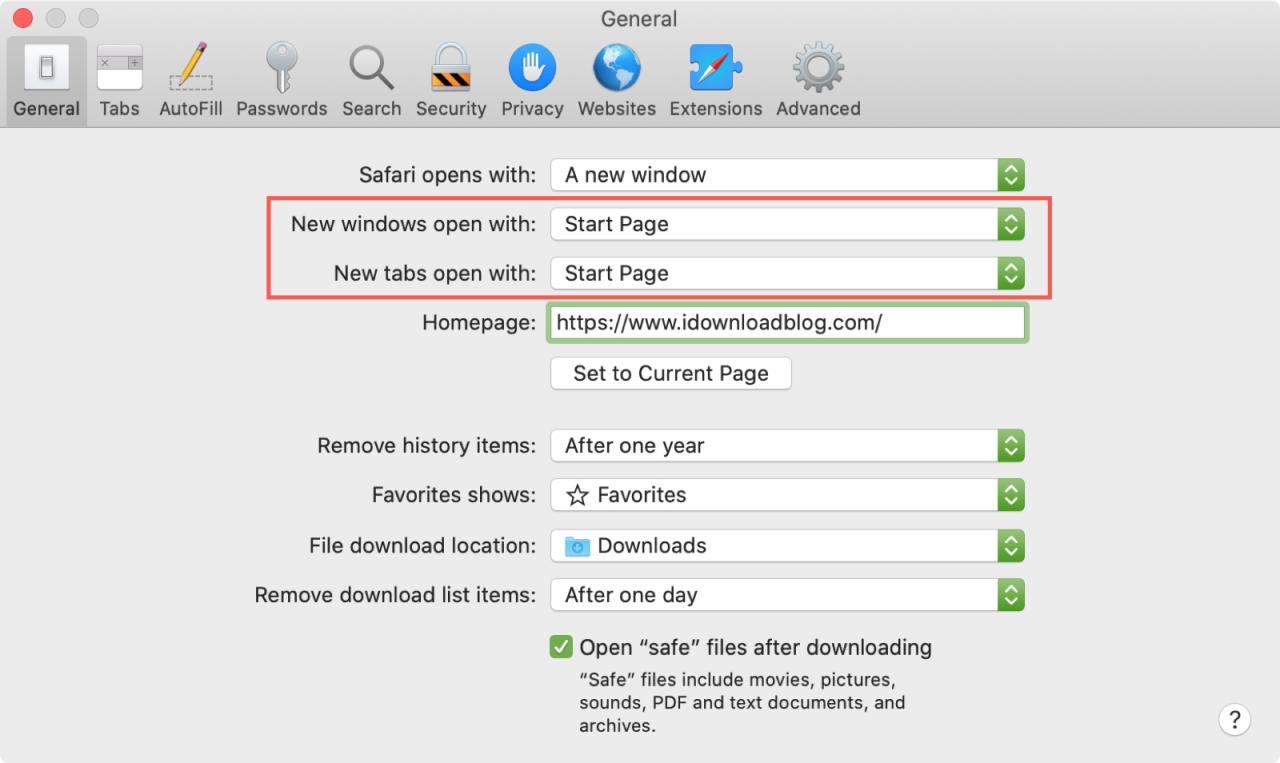Open the Websites preferences pane

(x=616, y=78)
